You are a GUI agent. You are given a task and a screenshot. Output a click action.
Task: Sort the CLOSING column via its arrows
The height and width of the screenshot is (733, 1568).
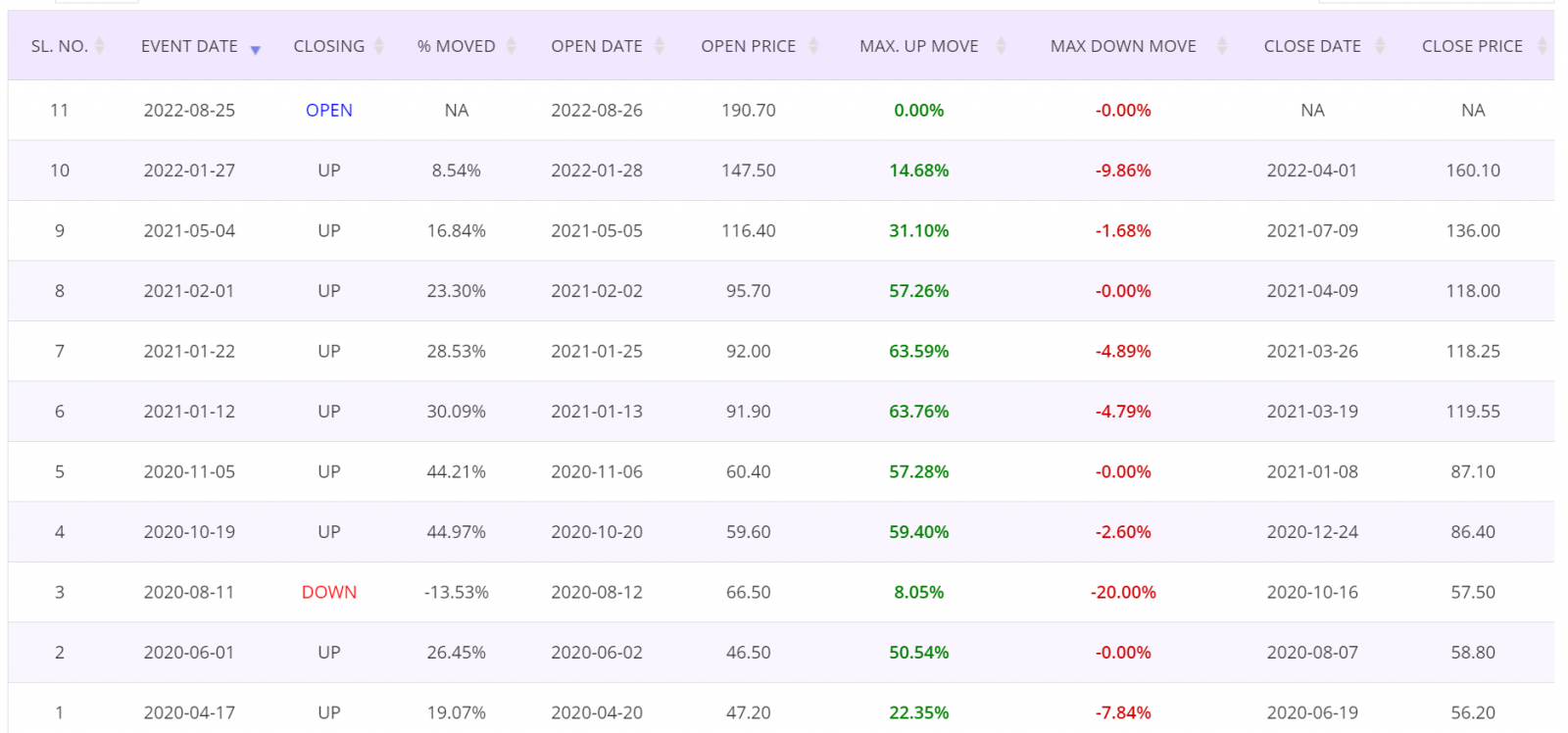pyautogui.click(x=379, y=46)
